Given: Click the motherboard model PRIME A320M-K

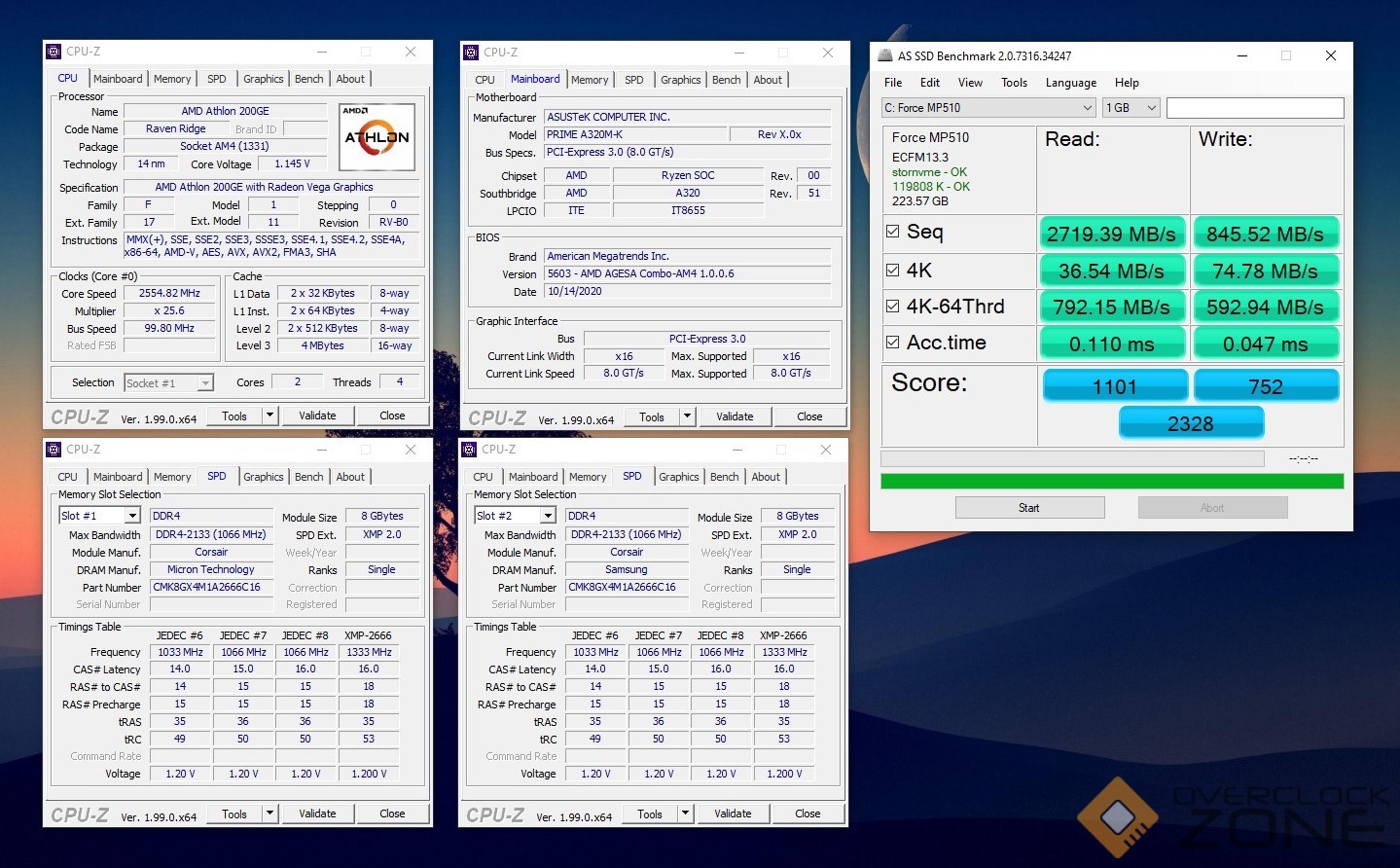Looking at the screenshot, I should 634,134.
